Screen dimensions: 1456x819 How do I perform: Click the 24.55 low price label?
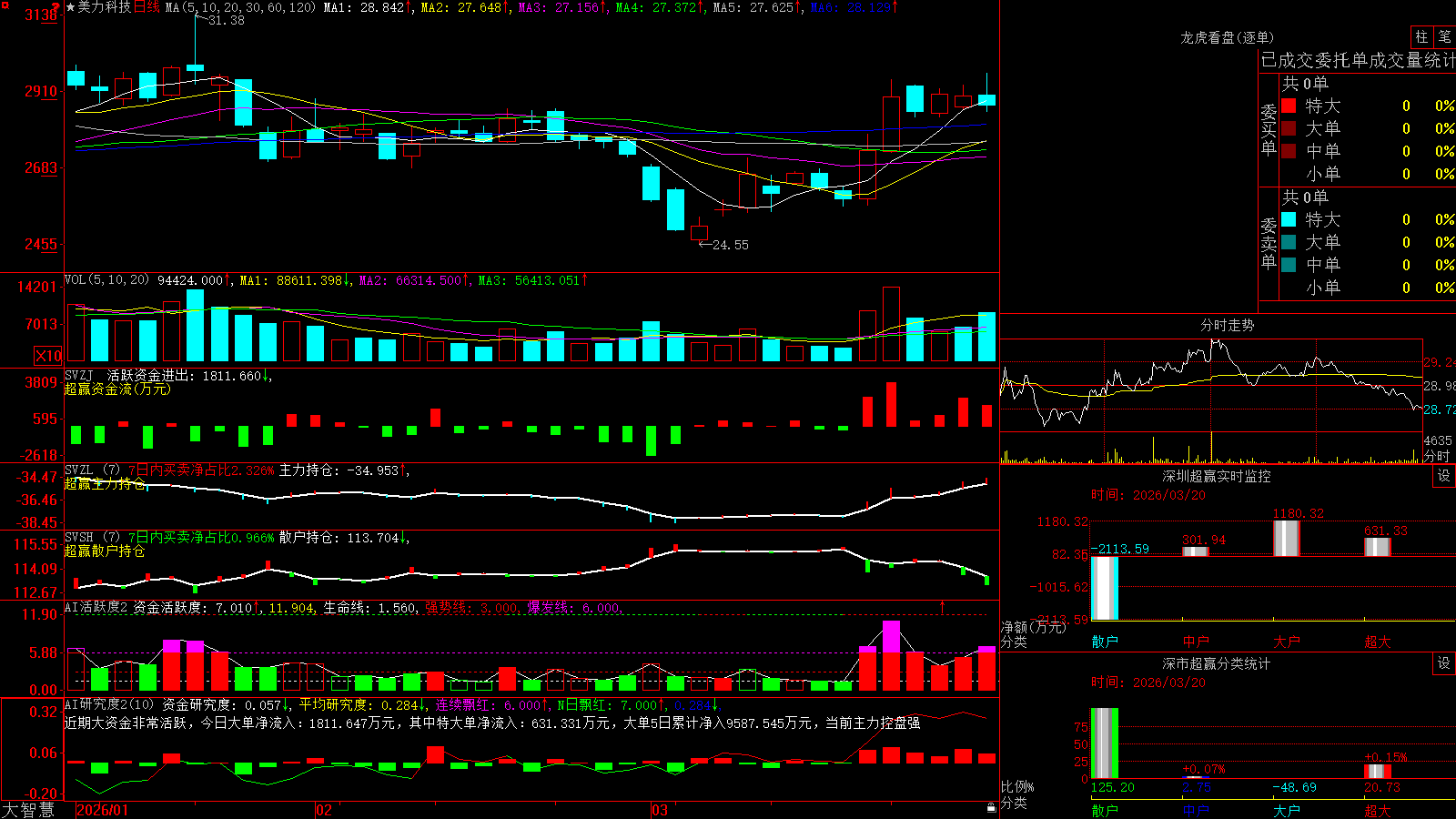click(731, 245)
